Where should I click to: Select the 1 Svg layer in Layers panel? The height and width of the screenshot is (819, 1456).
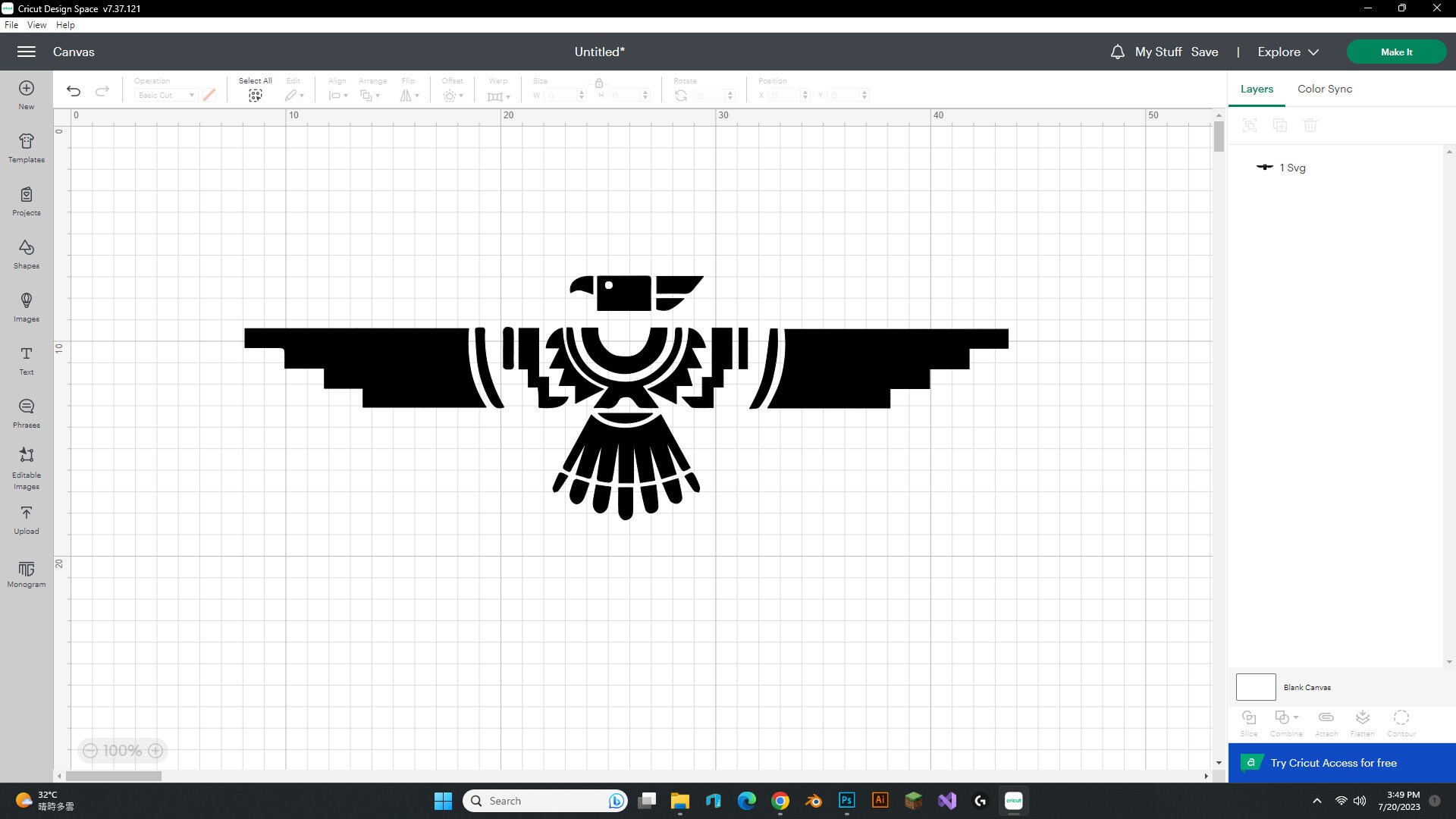(1292, 168)
